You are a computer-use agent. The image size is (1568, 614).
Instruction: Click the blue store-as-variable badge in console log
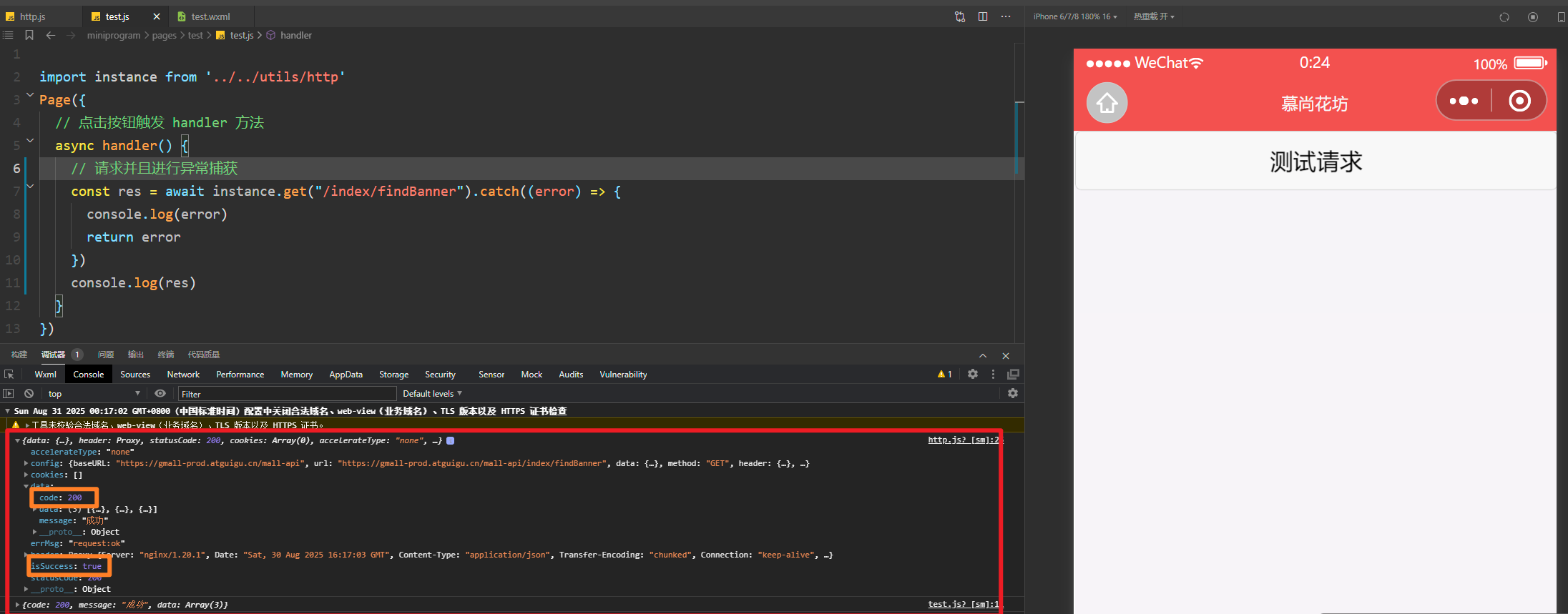(x=451, y=440)
